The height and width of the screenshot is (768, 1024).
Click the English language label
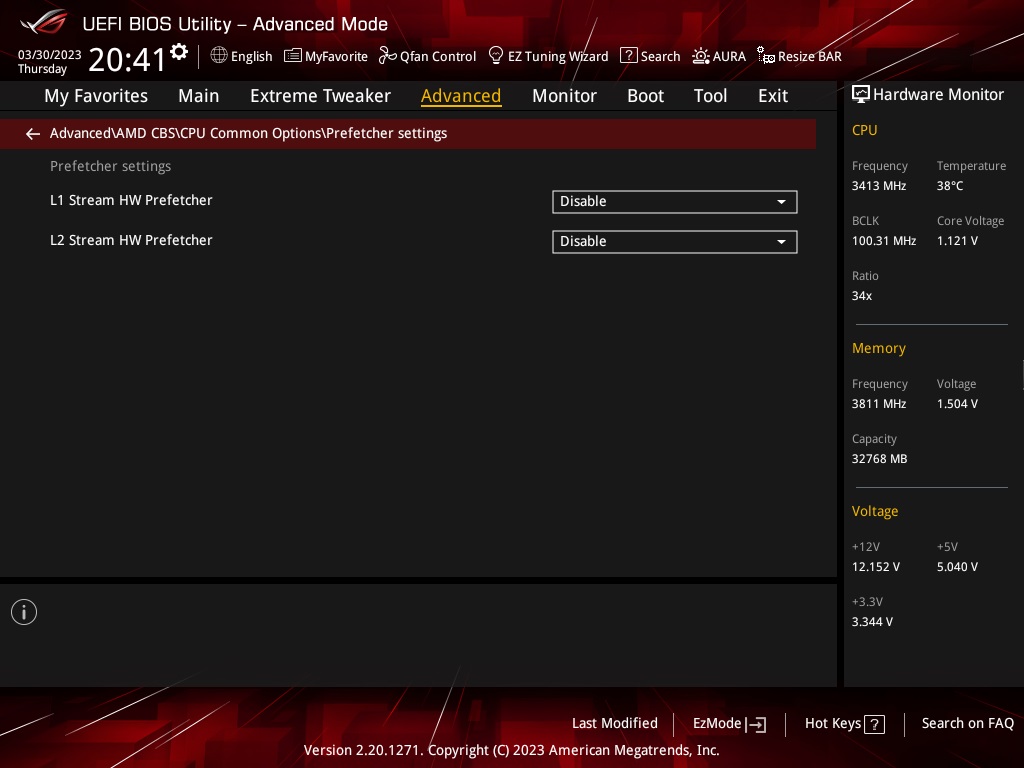[251, 57]
